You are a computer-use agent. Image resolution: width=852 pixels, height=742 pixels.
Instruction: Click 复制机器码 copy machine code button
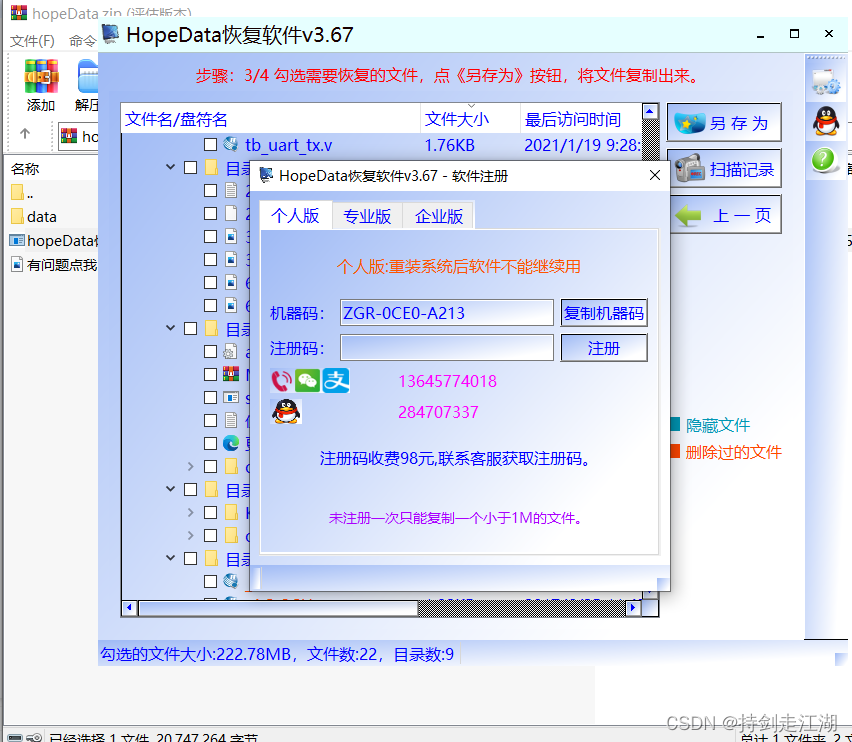(604, 313)
